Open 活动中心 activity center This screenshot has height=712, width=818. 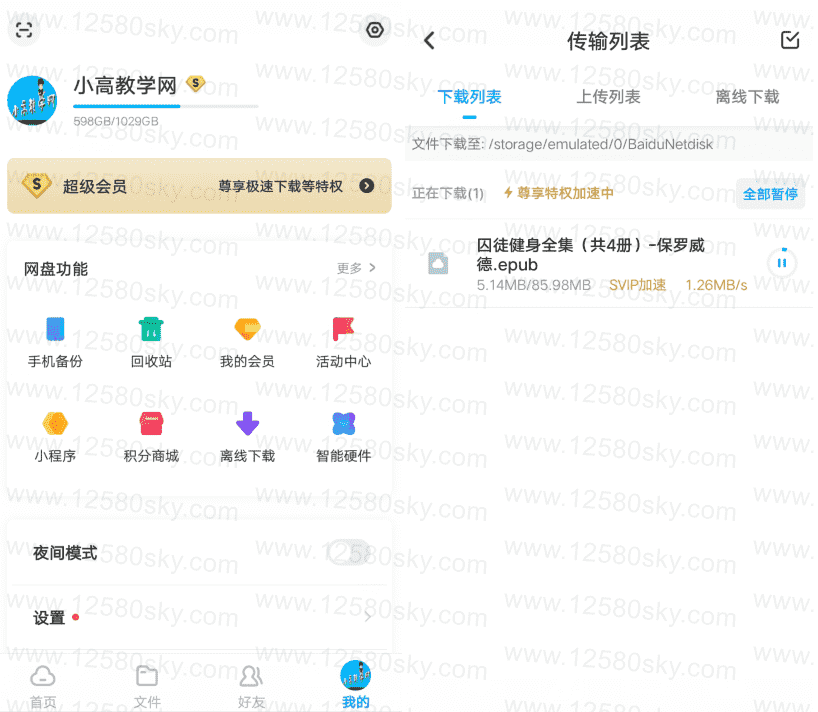pos(343,342)
